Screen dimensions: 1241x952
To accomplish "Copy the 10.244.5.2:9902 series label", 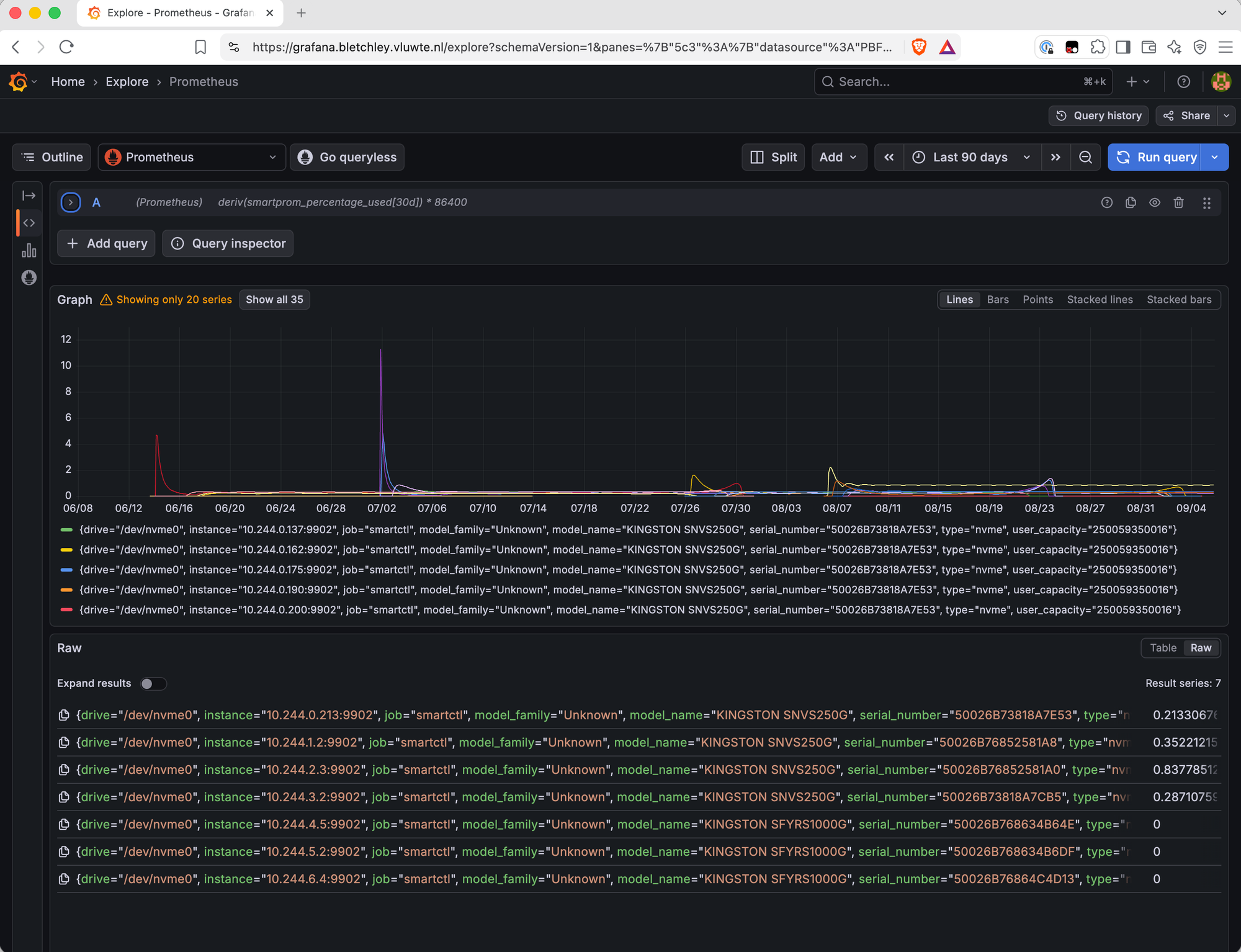I will pyautogui.click(x=63, y=851).
